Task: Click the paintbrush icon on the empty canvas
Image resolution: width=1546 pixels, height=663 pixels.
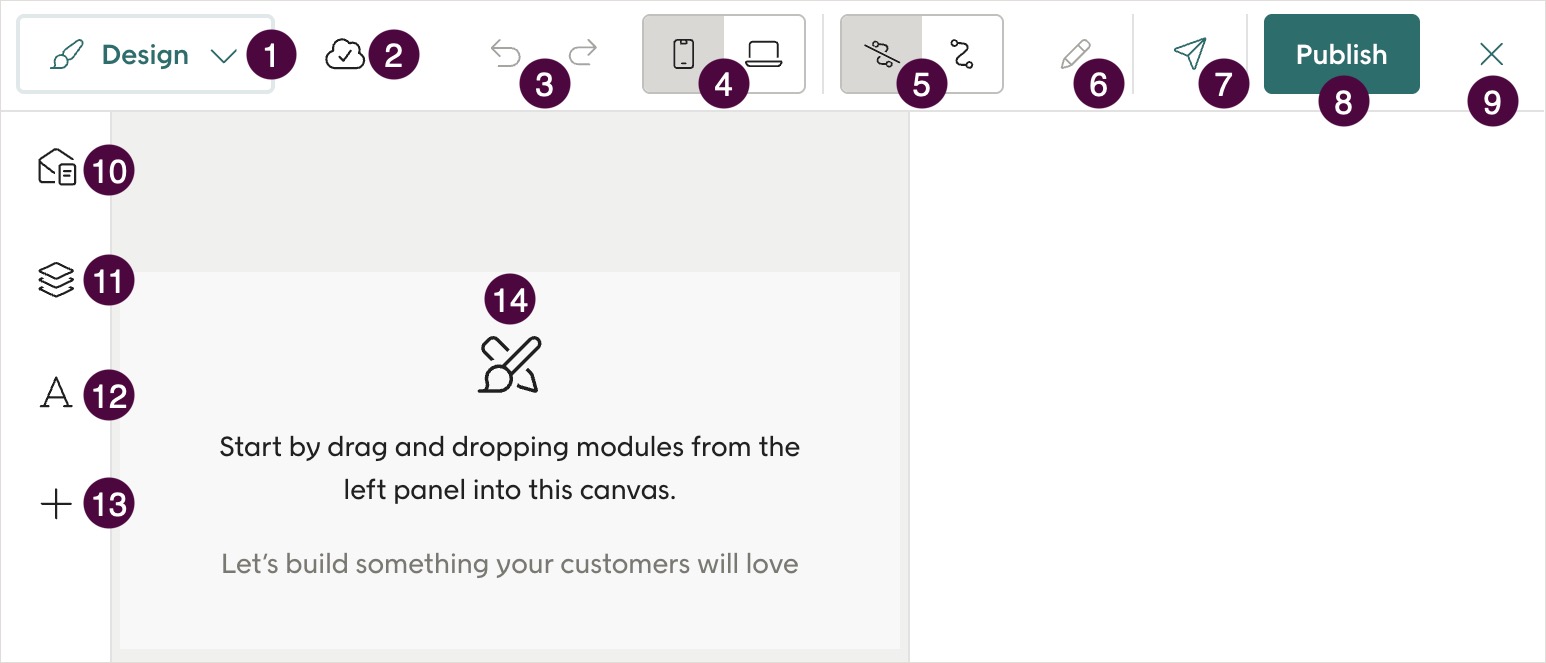Action: tap(510, 364)
